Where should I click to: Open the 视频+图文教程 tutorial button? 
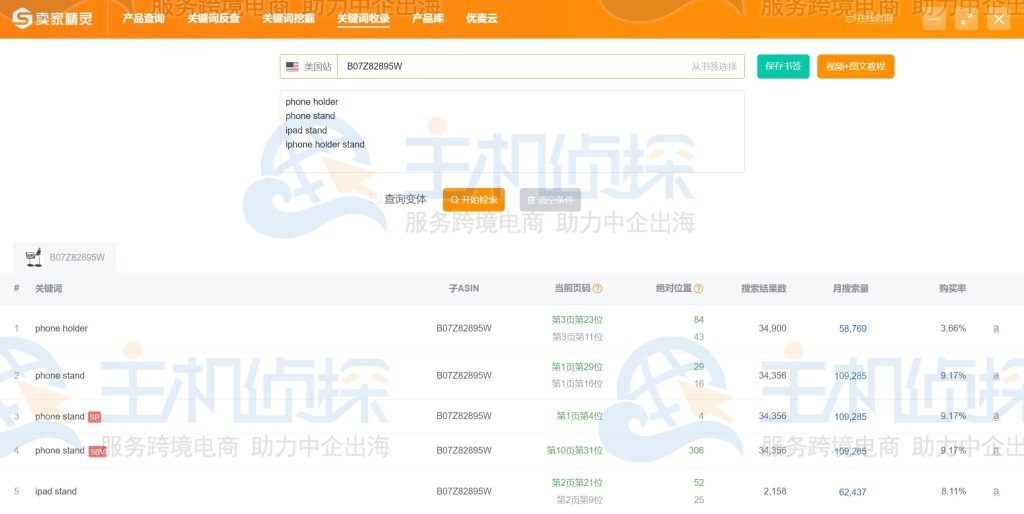pyautogui.click(x=855, y=67)
